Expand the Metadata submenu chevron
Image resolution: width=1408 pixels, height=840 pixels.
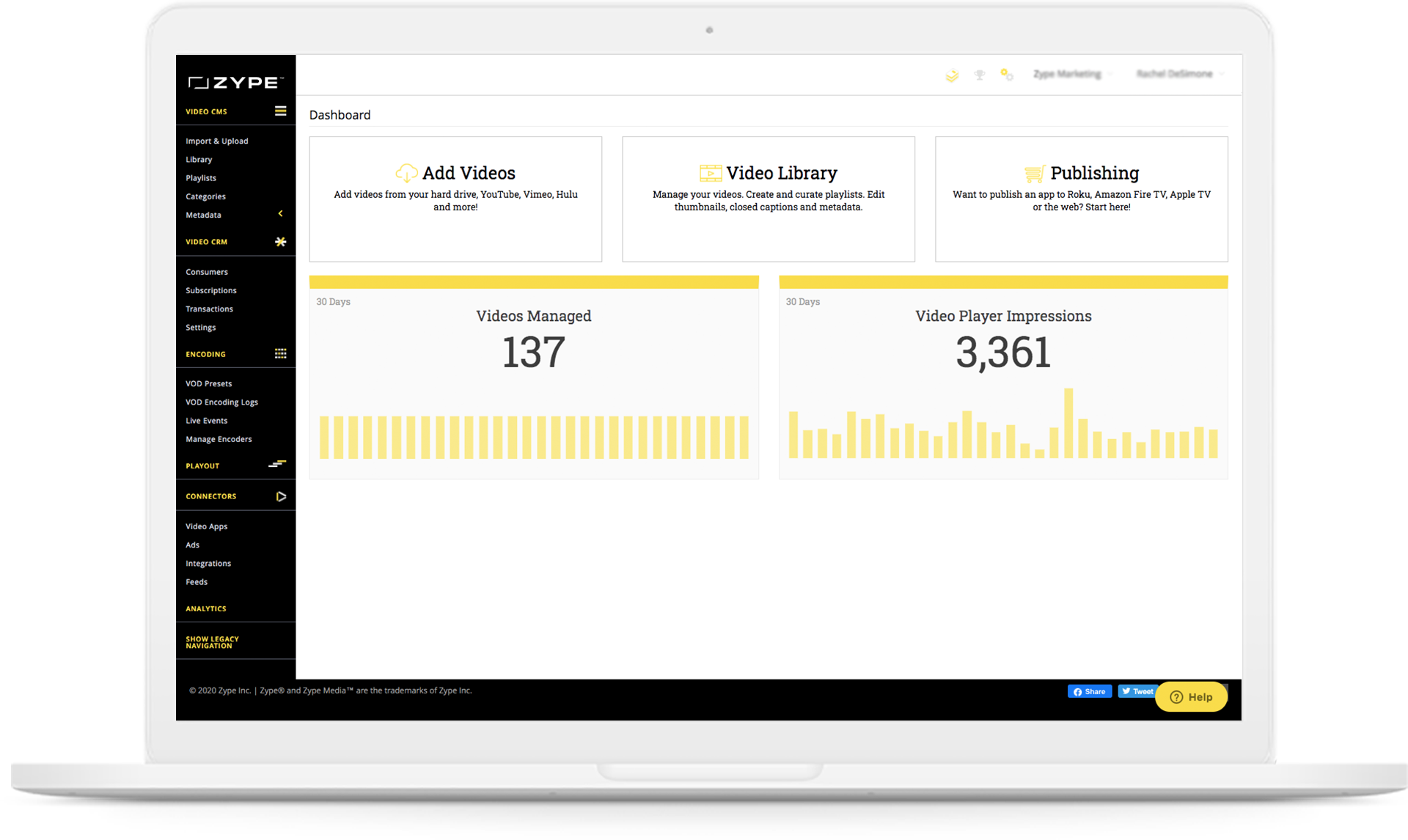tap(280, 213)
